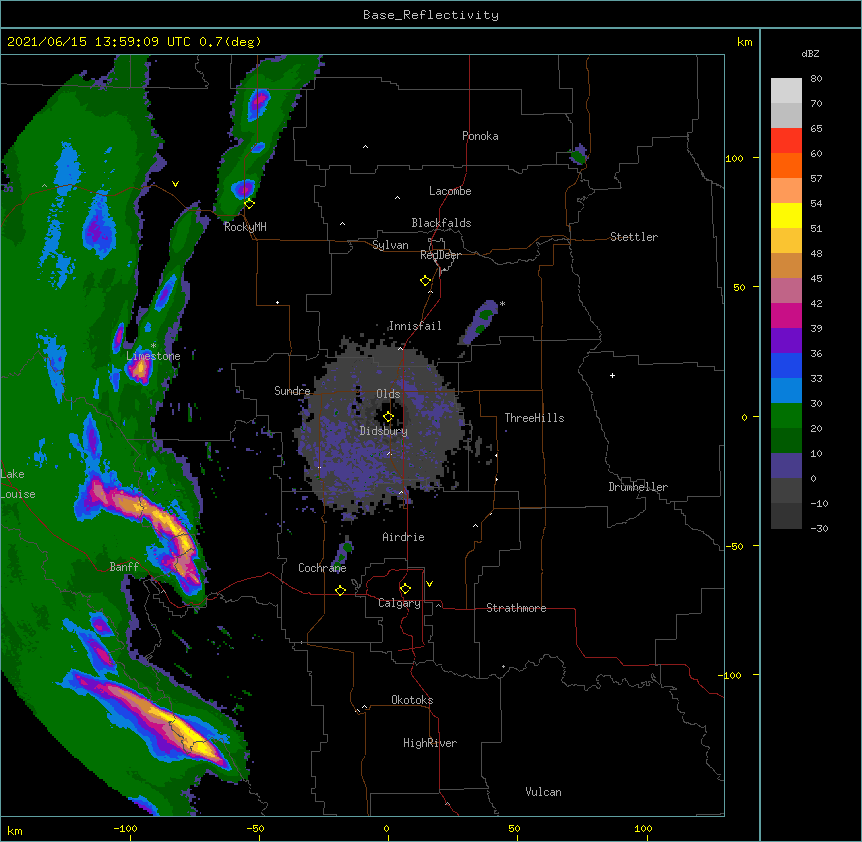Viewport: 862px width, 842px height.
Task: Click the Calgary city label
Action: click(399, 603)
